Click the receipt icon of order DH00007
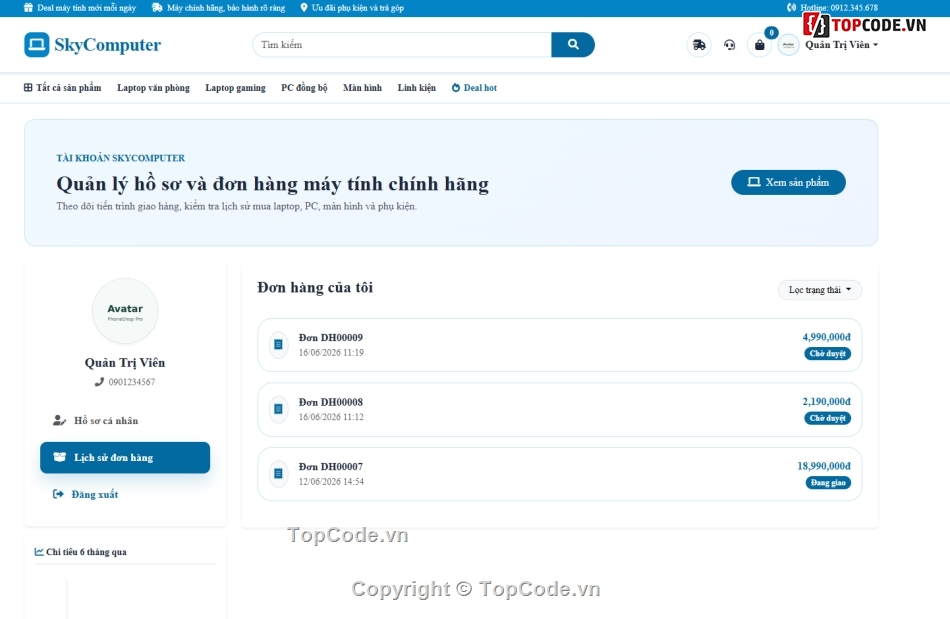Image resolution: width=950 pixels, height=619 pixels. pyautogui.click(x=278, y=474)
